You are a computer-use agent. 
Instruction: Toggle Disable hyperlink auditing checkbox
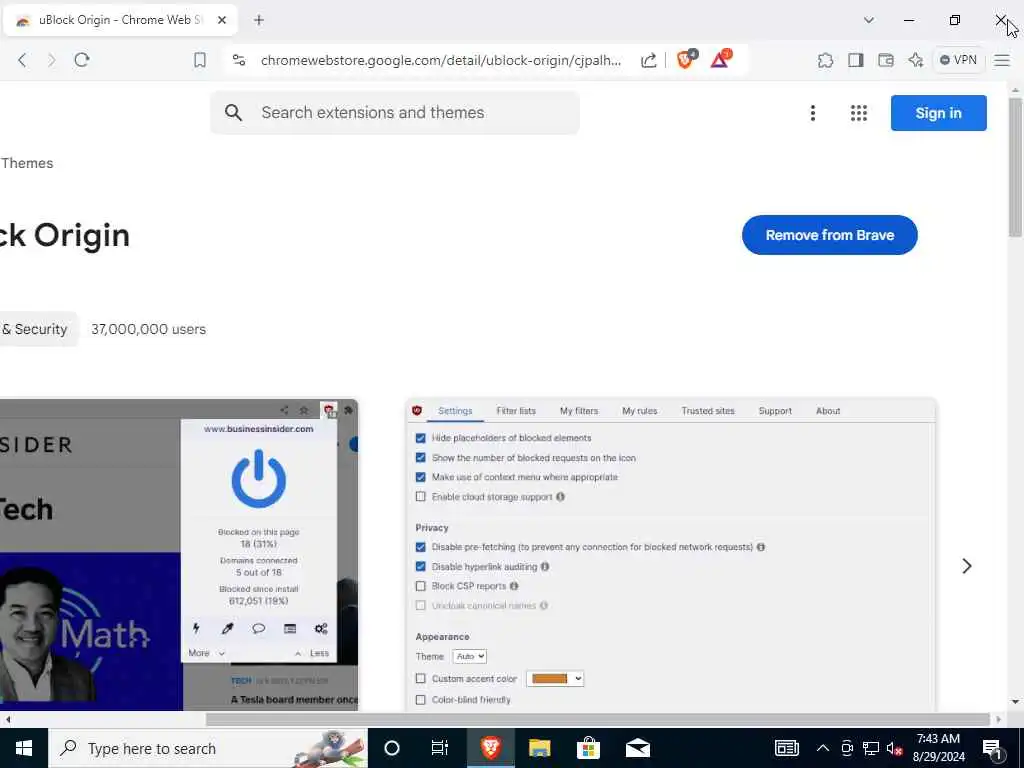click(x=421, y=567)
